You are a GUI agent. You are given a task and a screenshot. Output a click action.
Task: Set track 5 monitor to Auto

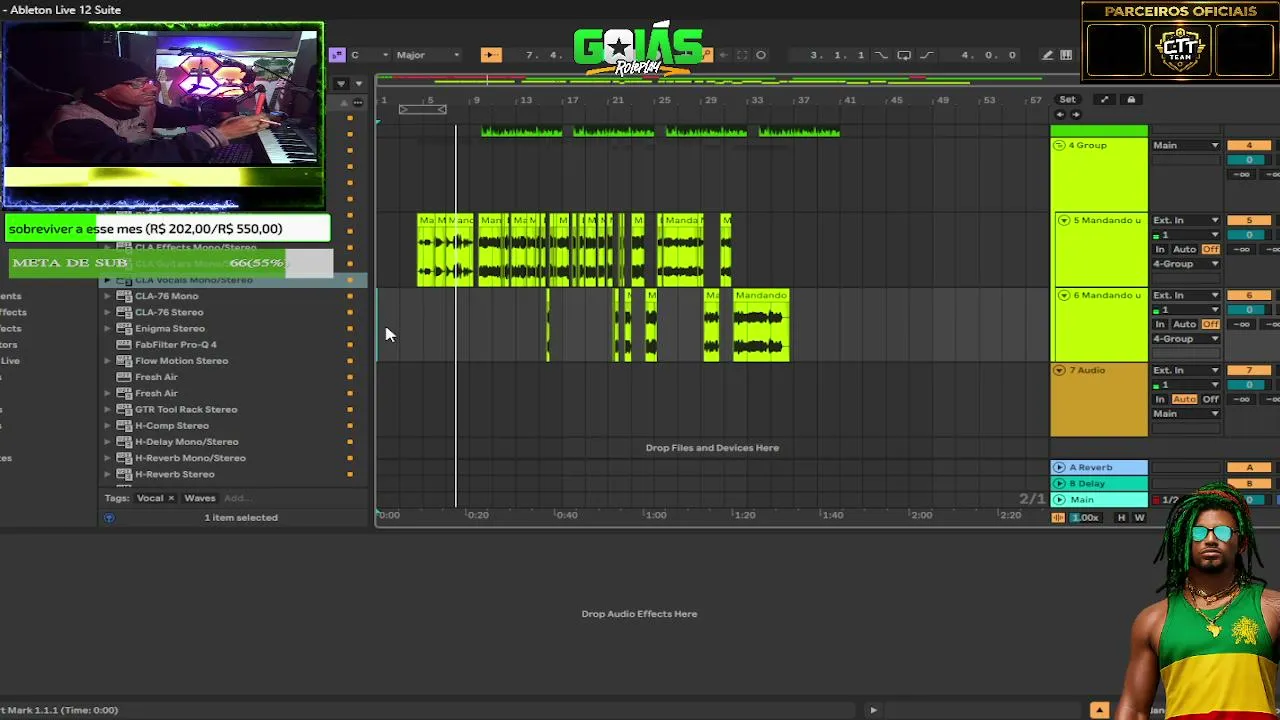coord(1184,249)
